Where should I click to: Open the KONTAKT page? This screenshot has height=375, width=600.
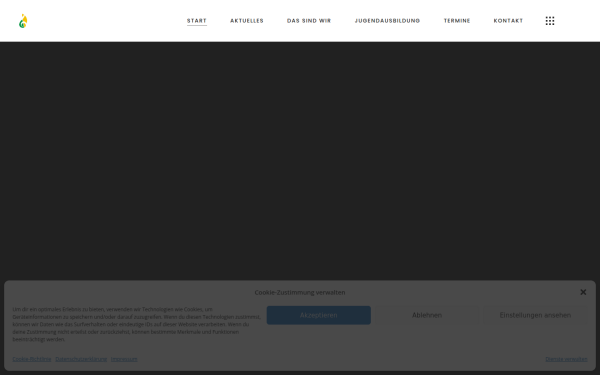pyautogui.click(x=508, y=21)
